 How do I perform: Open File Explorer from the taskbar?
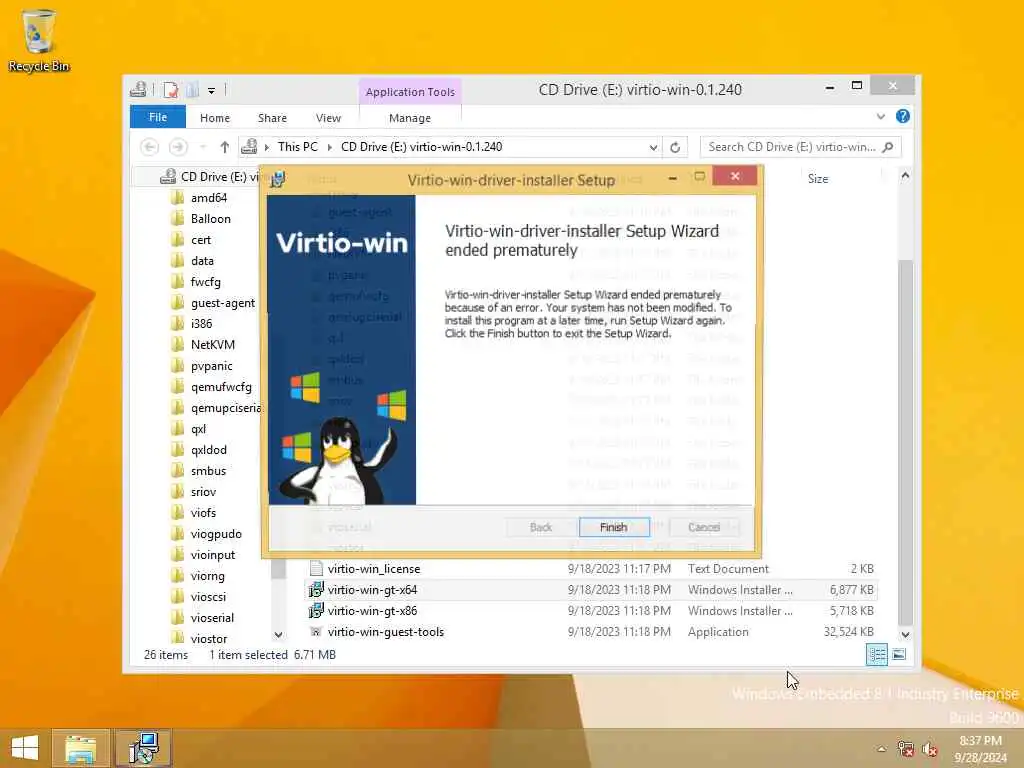[80, 748]
